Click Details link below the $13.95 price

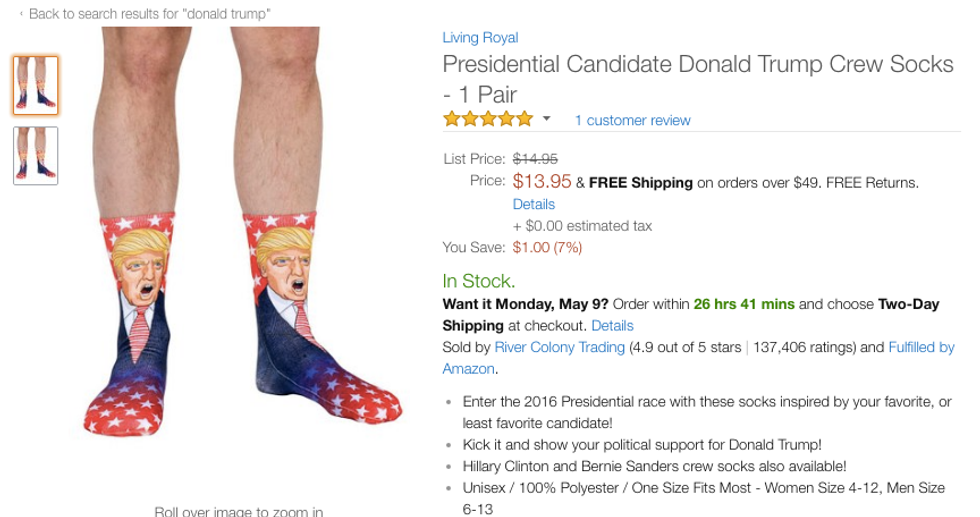(533, 204)
